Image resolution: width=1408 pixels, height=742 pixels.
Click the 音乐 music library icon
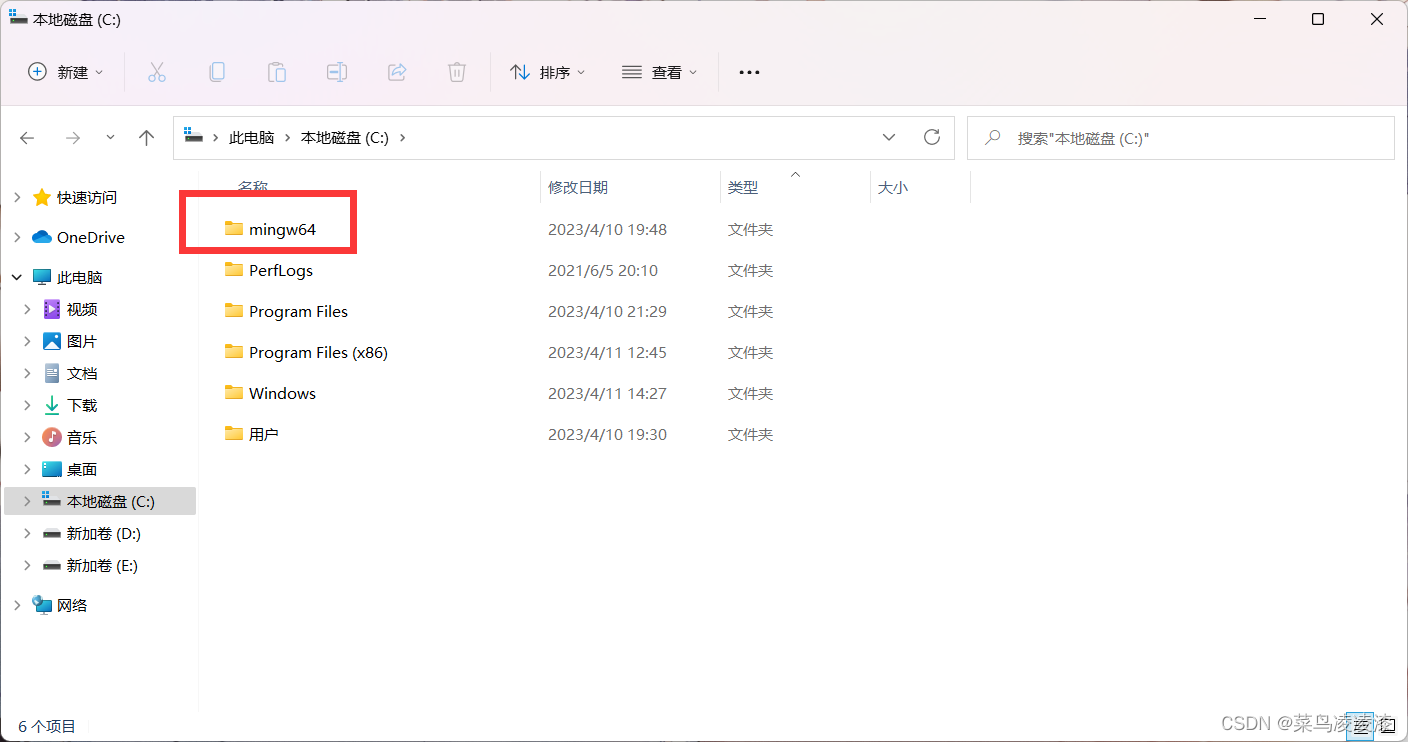coord(52,437)
